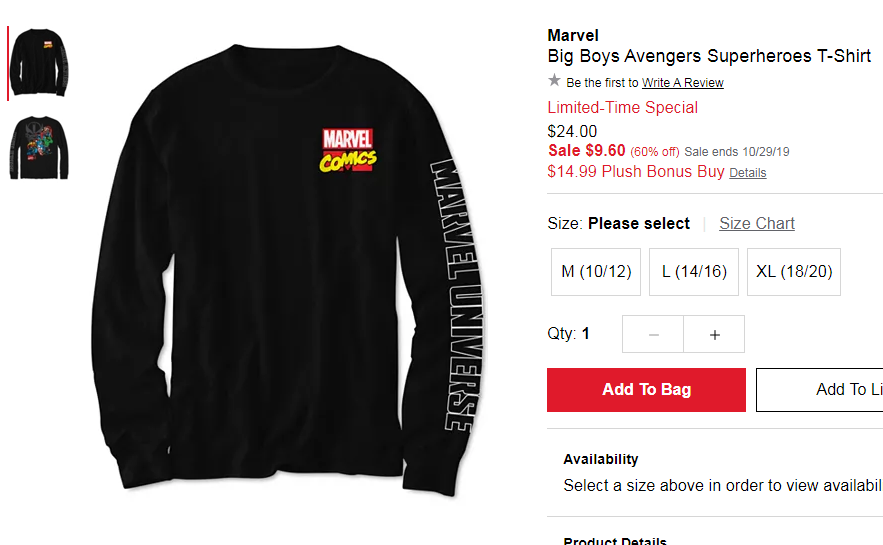
Task: Open Write A Review link
Action: pyautogui.click(x=683, y=83)
